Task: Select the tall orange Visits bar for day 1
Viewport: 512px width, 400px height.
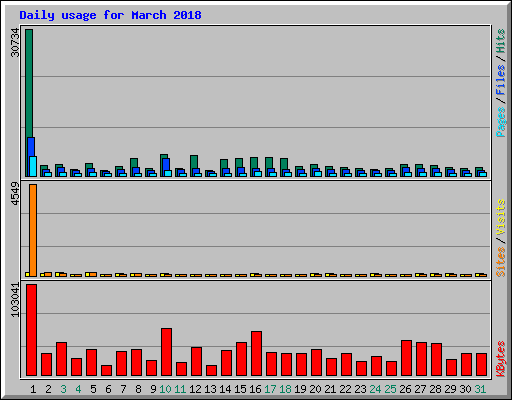Action: coord(33,230)
